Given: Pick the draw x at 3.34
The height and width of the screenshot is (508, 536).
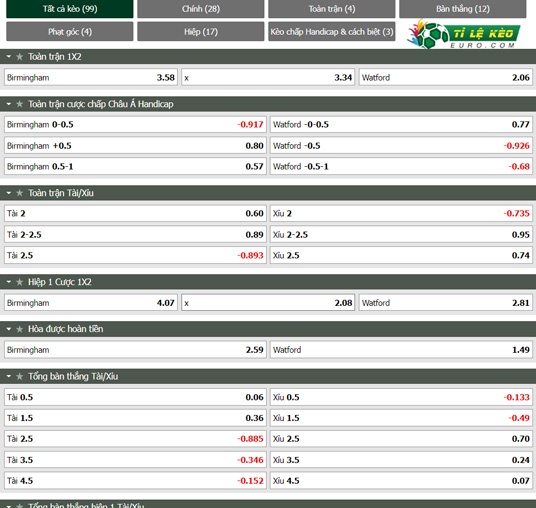Looking at the screenshot, I should point(268,77).
